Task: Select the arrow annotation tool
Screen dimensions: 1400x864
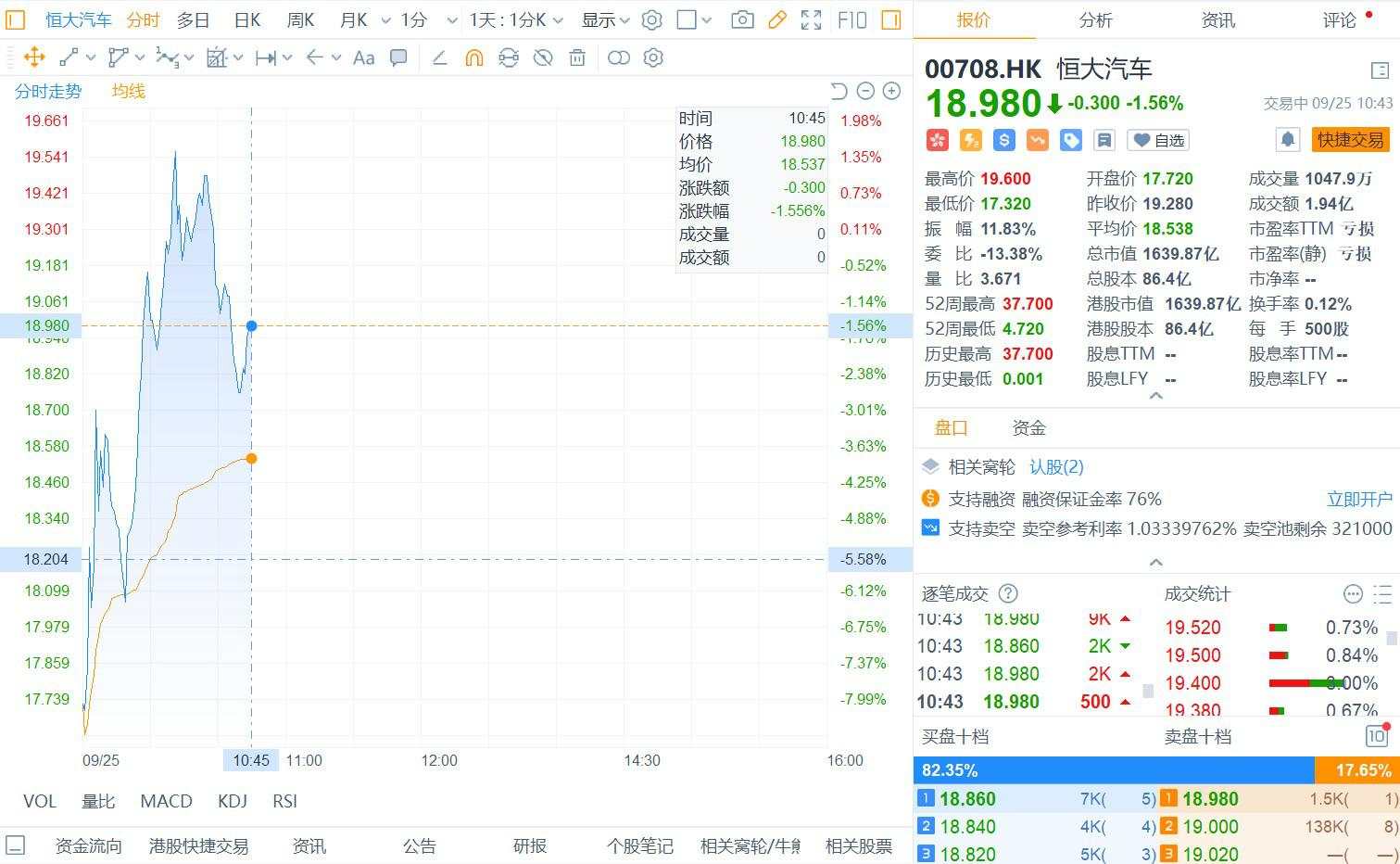Action: [x=315, y=57]
